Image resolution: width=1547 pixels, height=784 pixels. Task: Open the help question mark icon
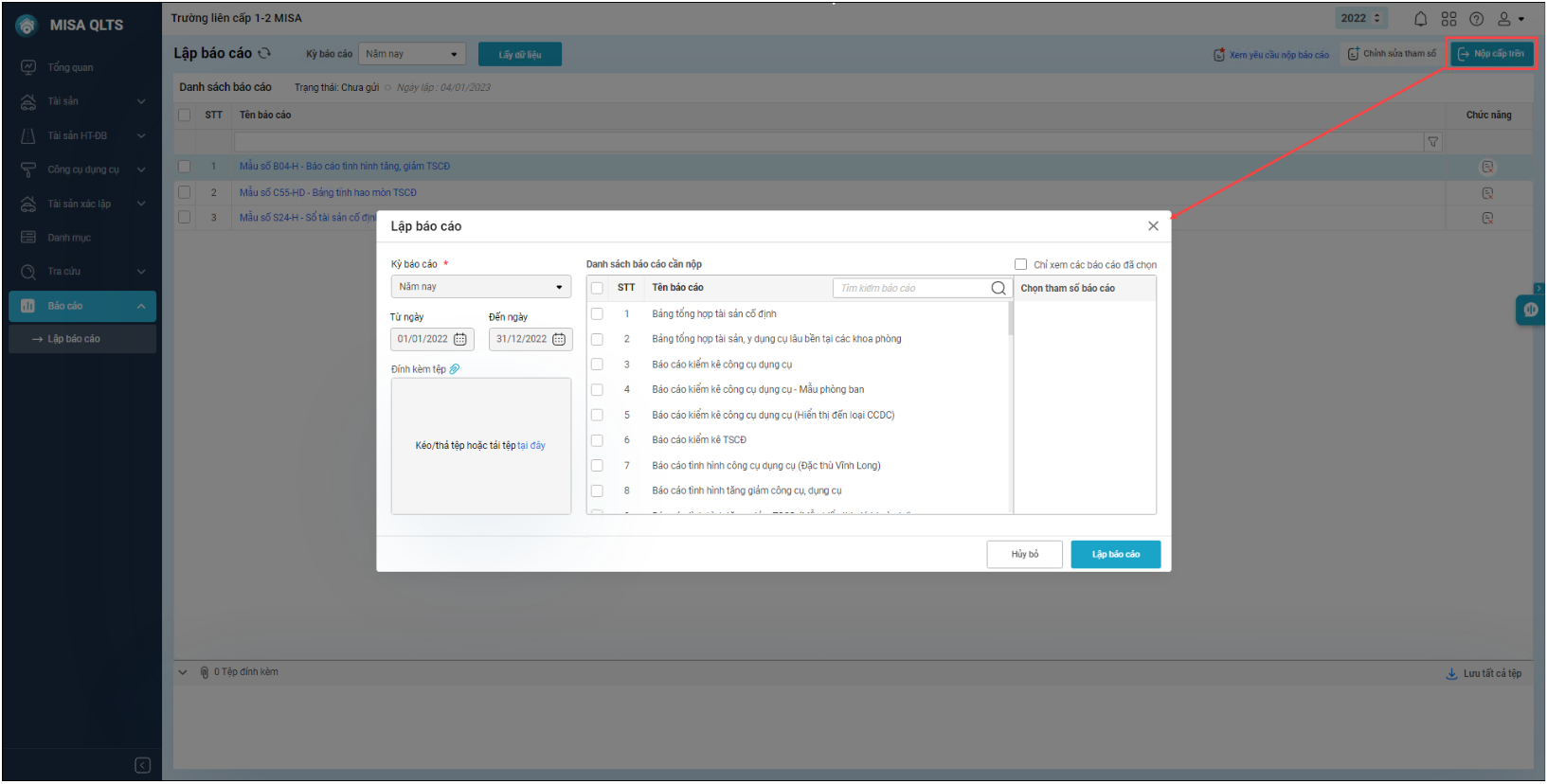tap(1476, 19)
